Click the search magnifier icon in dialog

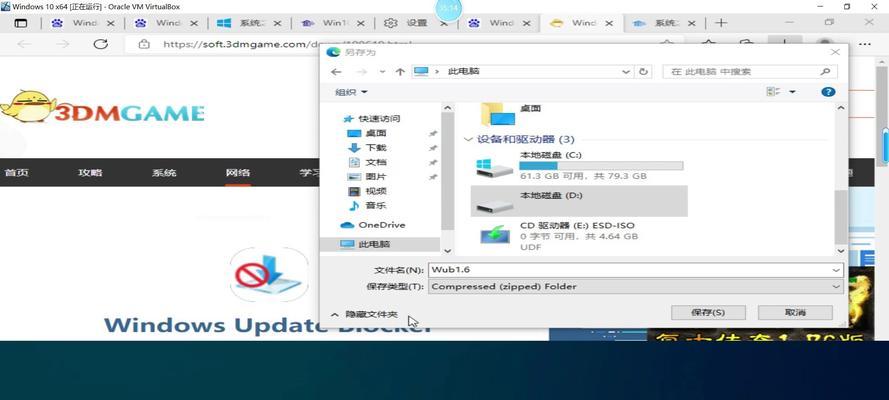point(826,72)
